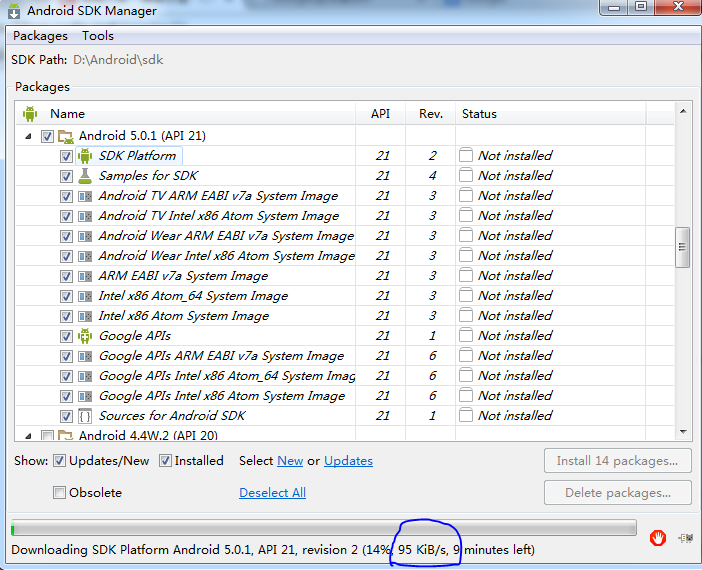Click the scroll down arrow of the package list
702x570 pixels.
pos(683,432)
